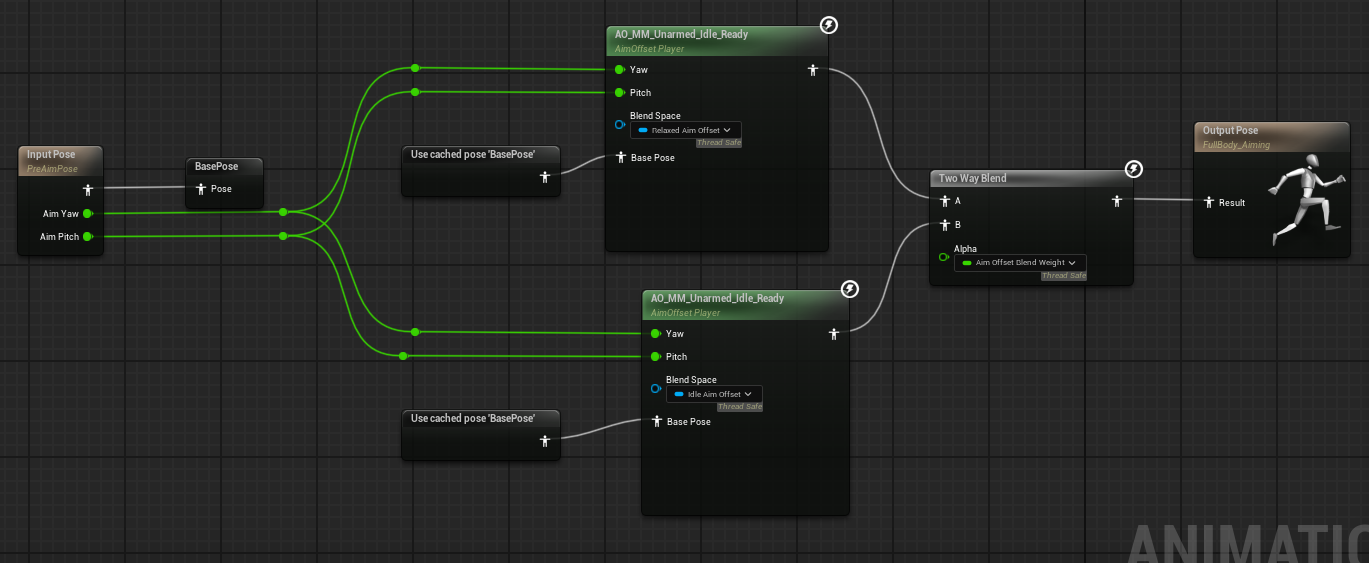Click reroute knot just before Idle node's Pitch pin
1369x563 pixels.
tap(403, 355)
